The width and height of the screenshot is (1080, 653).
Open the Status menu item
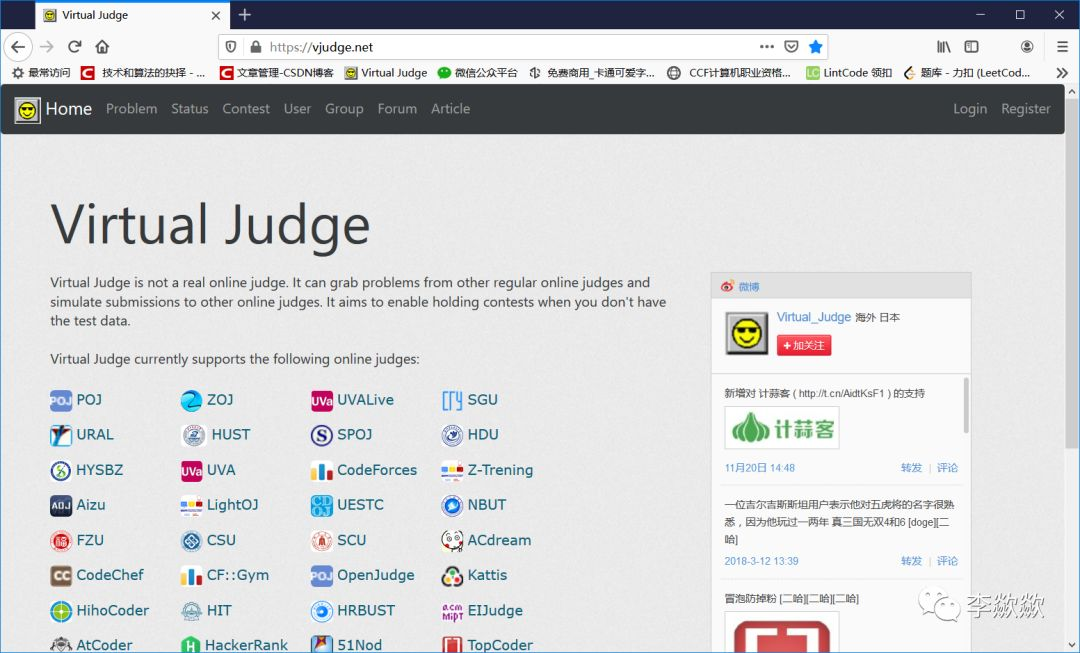point(189,109)
